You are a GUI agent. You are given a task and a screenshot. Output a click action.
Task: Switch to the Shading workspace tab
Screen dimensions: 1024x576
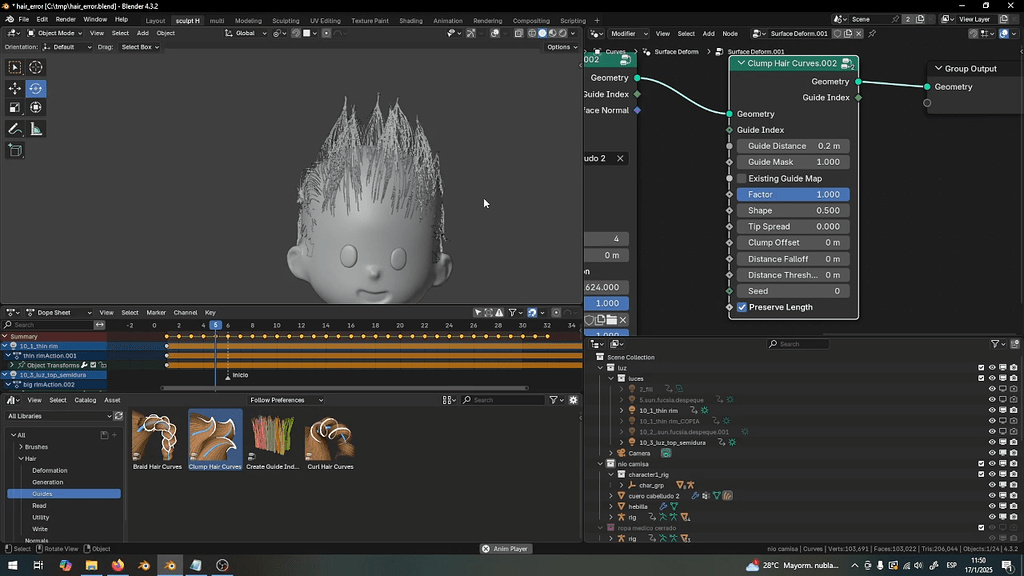point(411,20)
